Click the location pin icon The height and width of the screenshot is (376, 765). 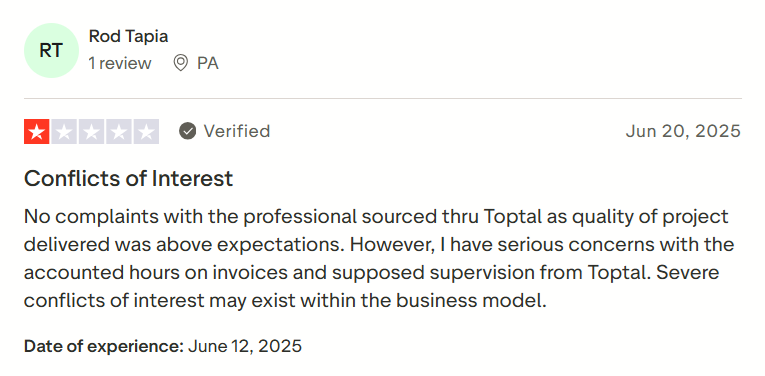(x=181, y=63)
